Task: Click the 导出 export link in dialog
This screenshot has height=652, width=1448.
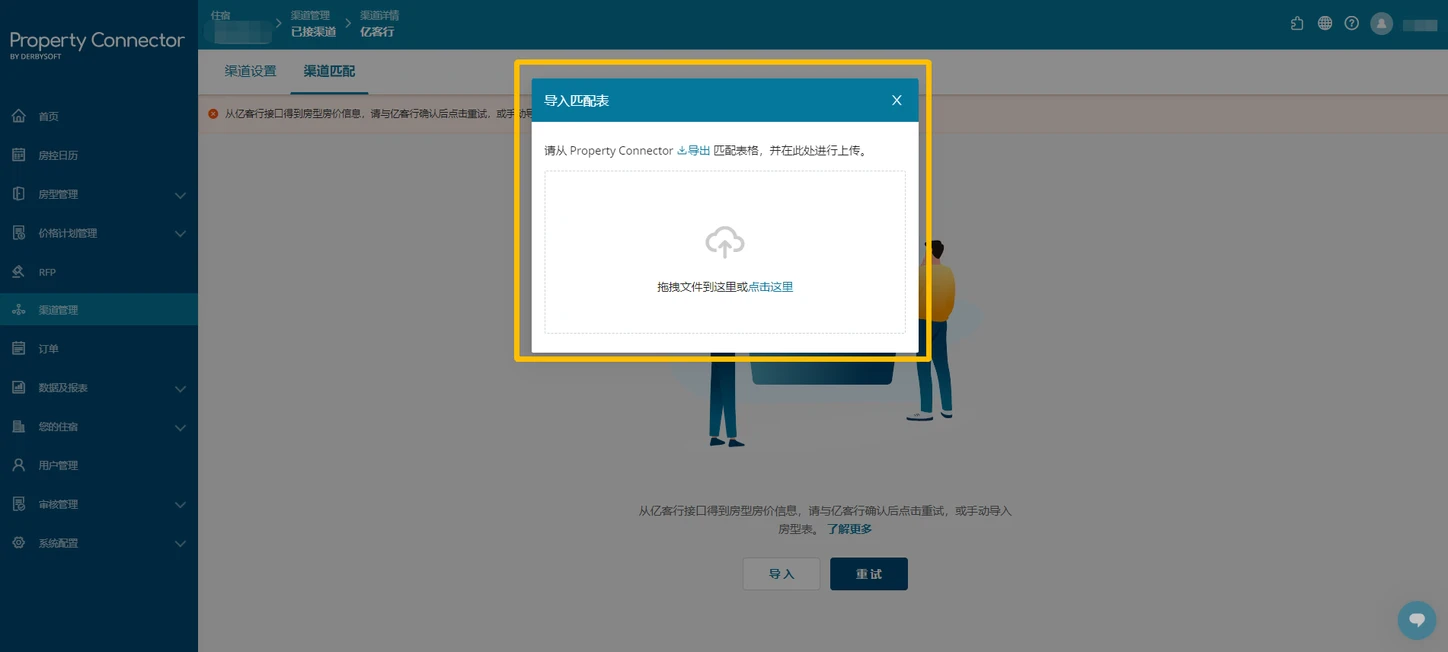Action: [x=694, y=151]
